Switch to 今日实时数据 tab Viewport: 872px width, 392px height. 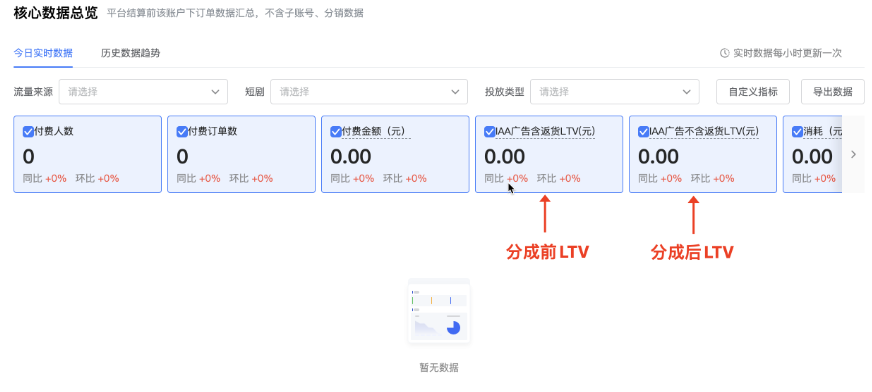(43, 53)
